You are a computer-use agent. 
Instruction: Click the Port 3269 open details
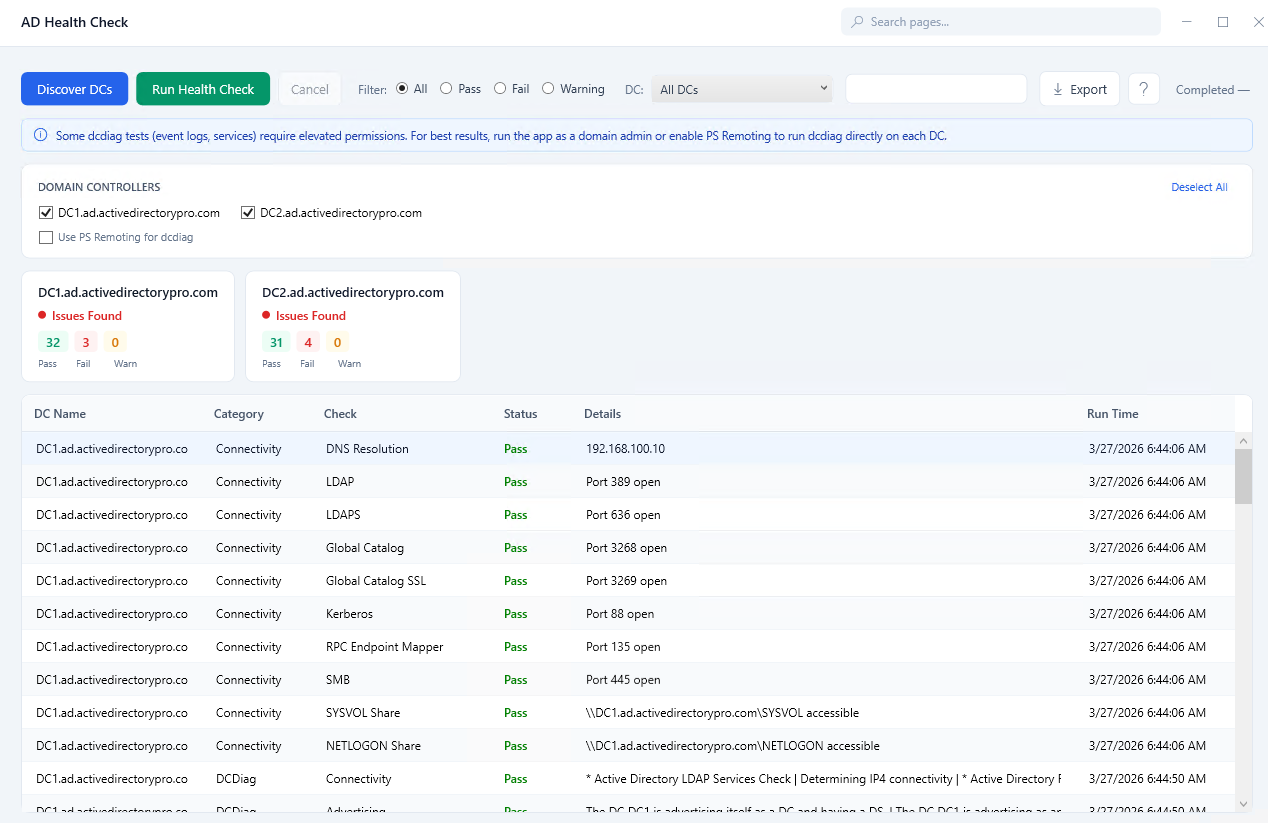[x=626, y=580]
